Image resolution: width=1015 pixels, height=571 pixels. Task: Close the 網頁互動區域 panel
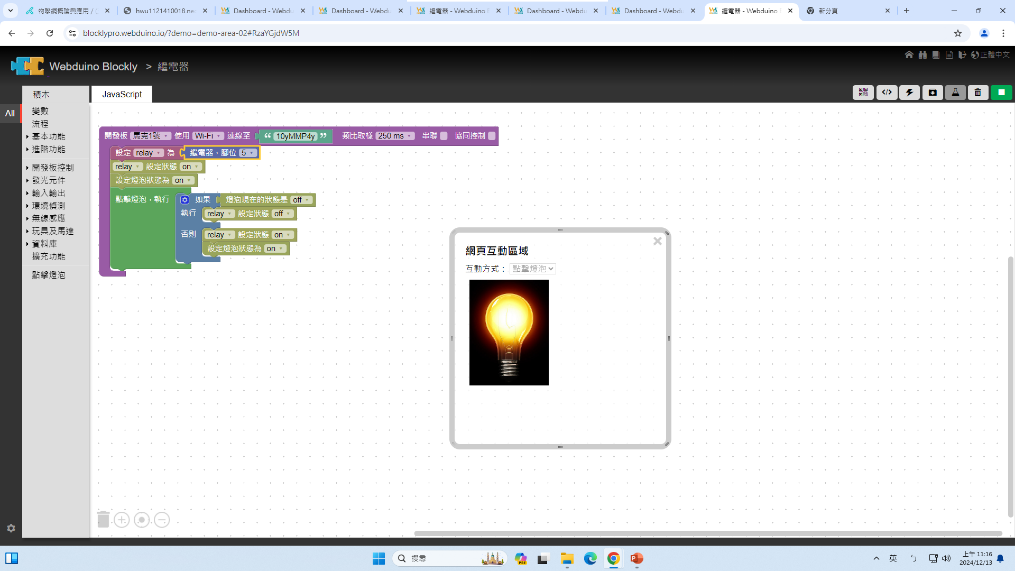(x=657, y=241)
